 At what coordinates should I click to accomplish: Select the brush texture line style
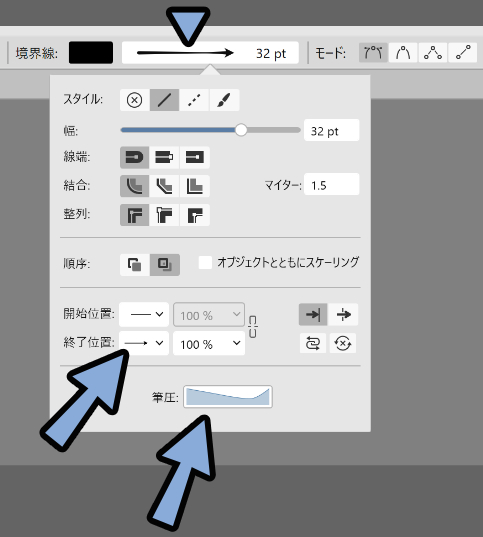click(x=224, y=100)
